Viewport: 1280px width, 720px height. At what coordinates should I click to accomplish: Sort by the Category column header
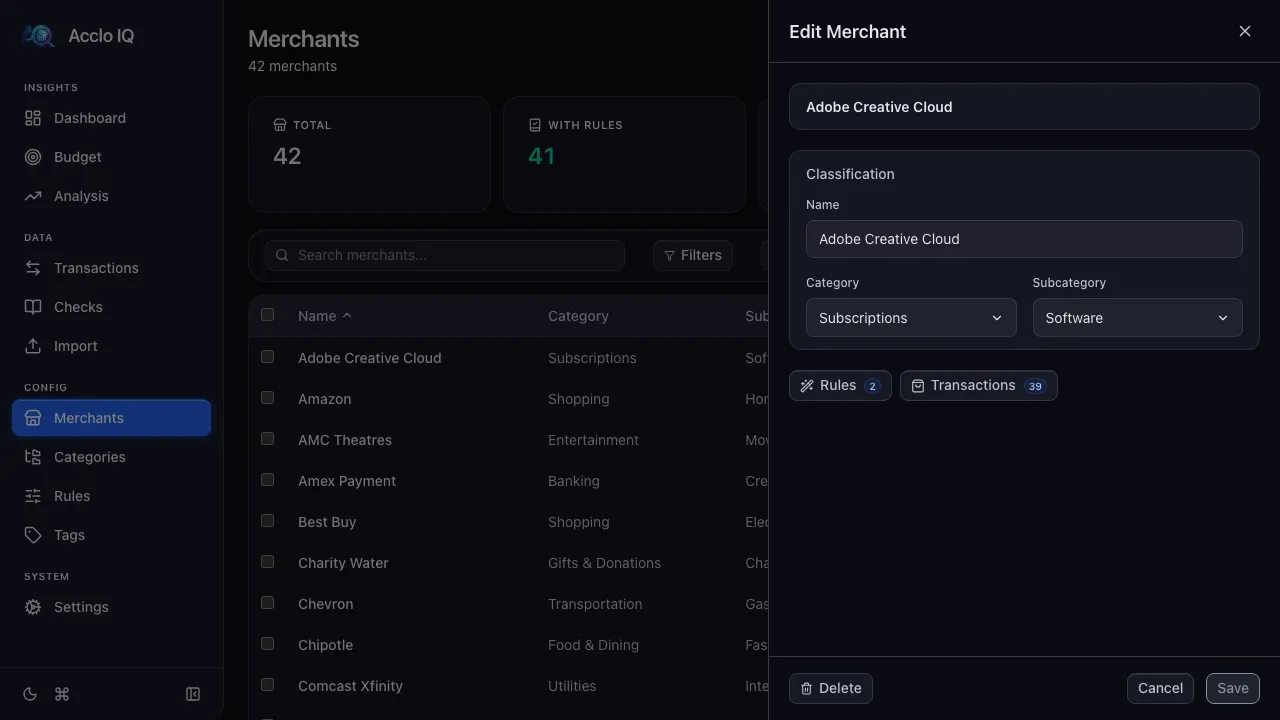[578, 316]
